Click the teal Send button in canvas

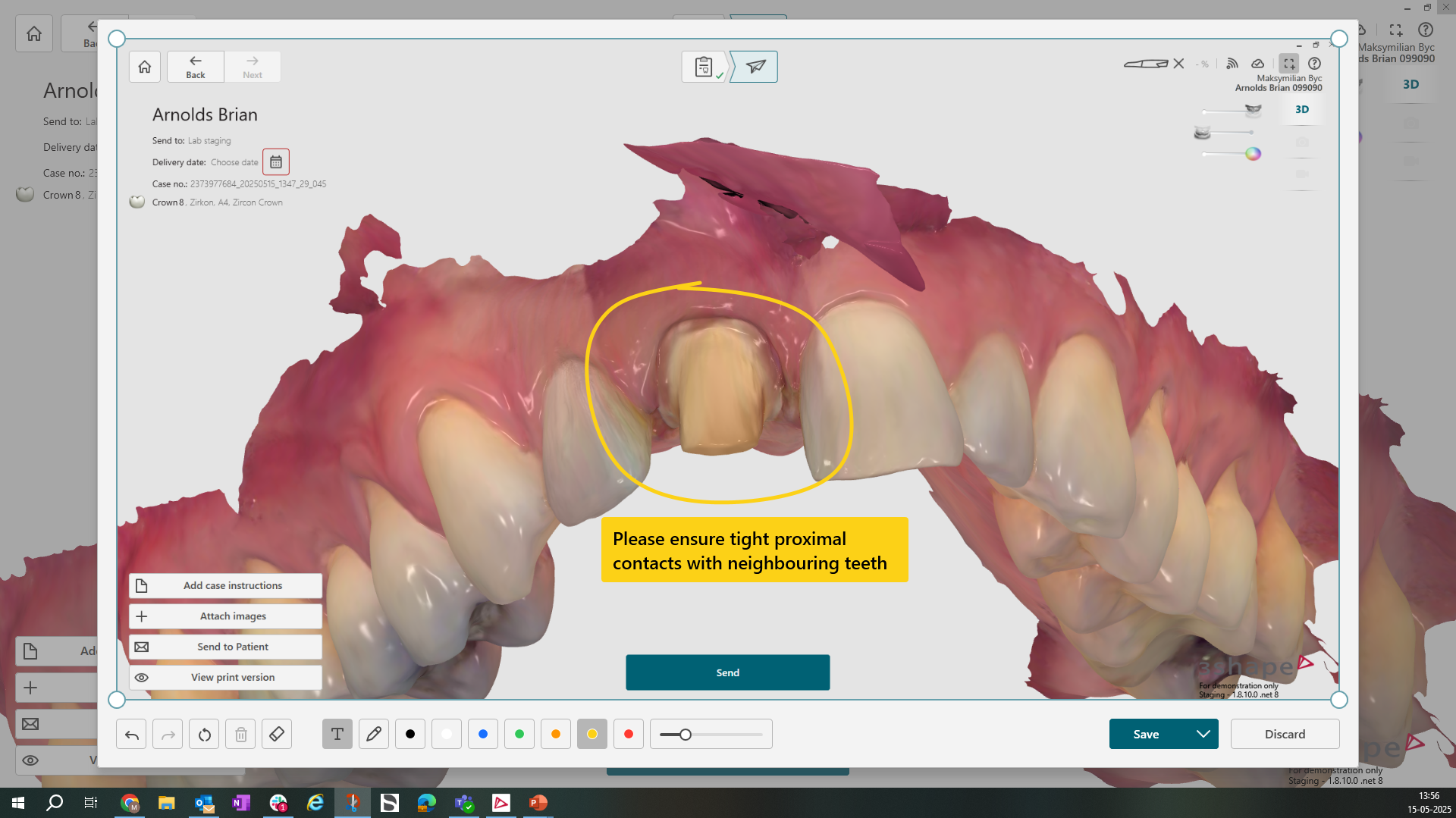pyautogui.click(x=727, y=672)
